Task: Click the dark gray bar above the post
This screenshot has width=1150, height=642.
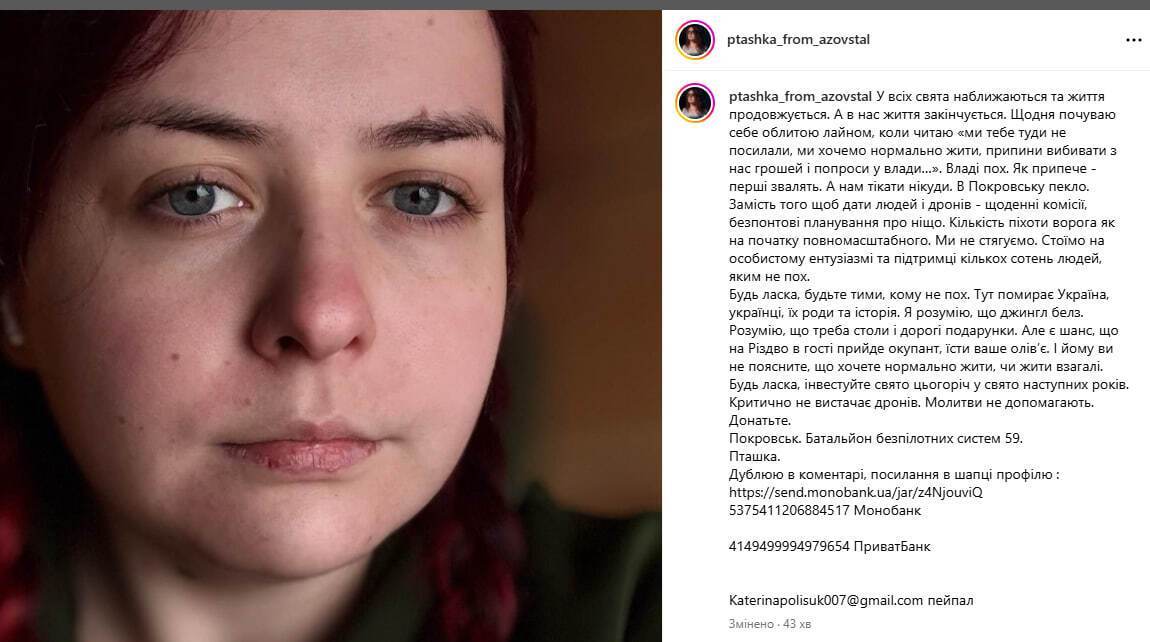Action: [575, 4]
